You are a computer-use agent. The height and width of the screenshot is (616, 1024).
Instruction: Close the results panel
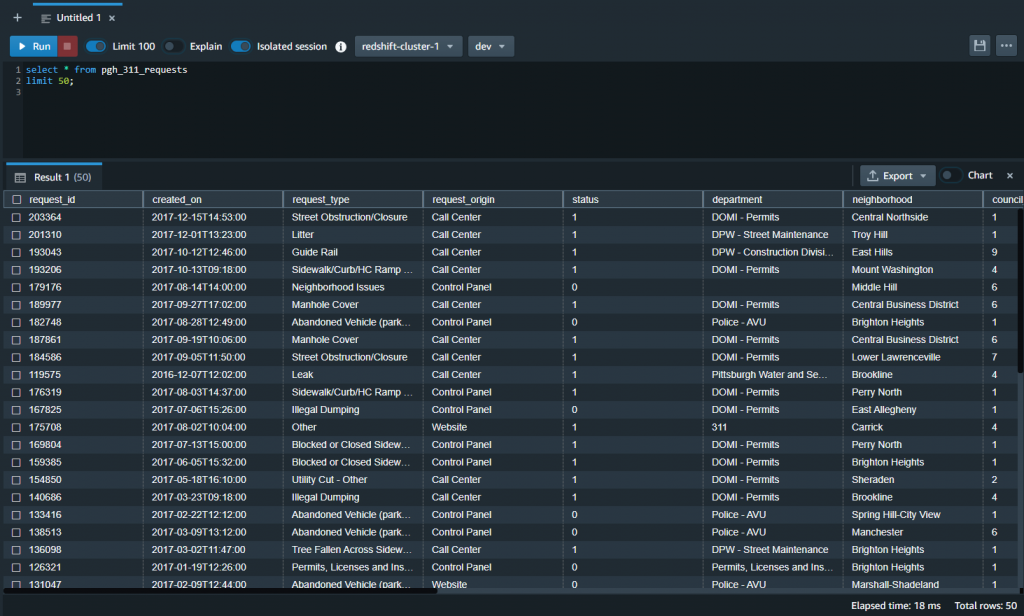(x=1009, y=176)
